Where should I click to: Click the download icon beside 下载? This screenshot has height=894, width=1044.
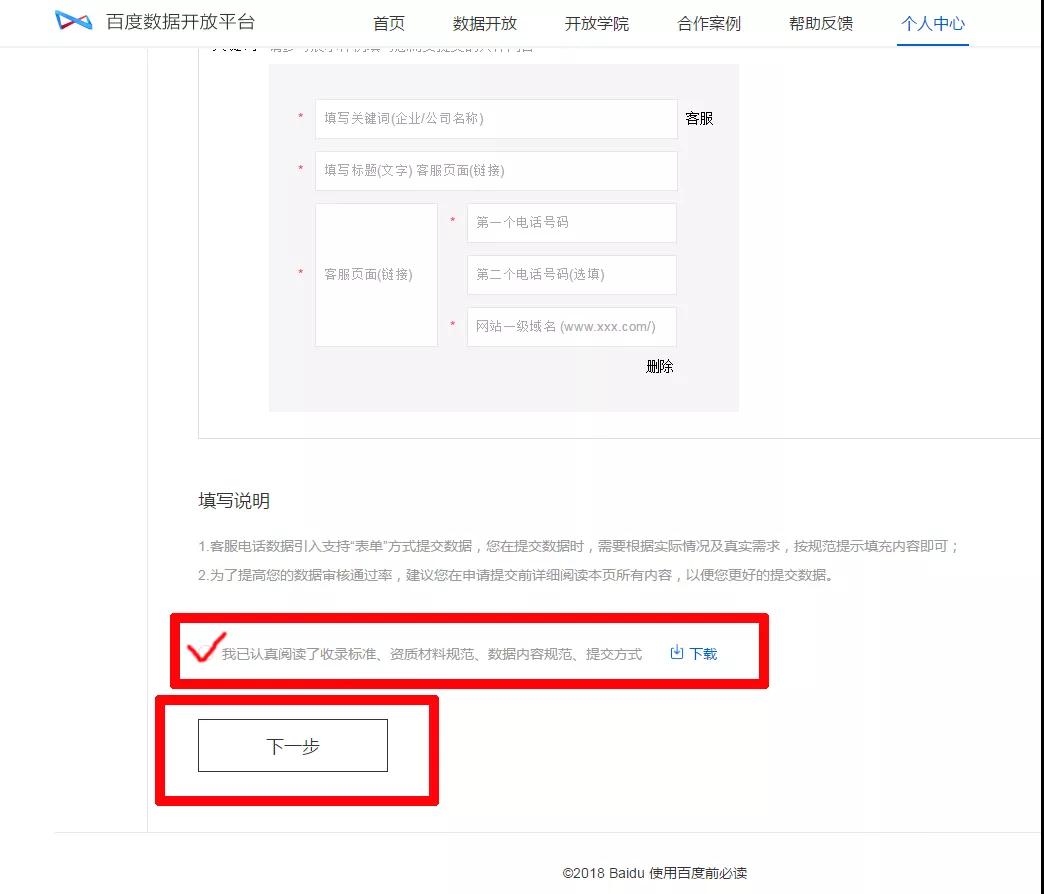(677, 653)
